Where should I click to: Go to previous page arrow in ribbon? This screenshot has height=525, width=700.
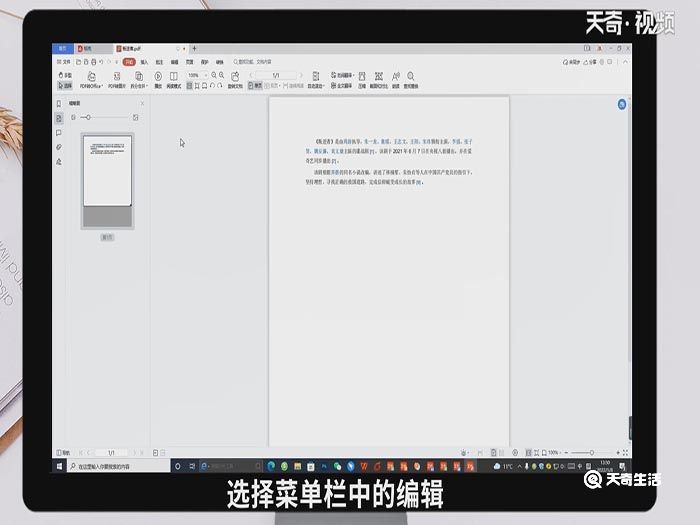point(252,75)
